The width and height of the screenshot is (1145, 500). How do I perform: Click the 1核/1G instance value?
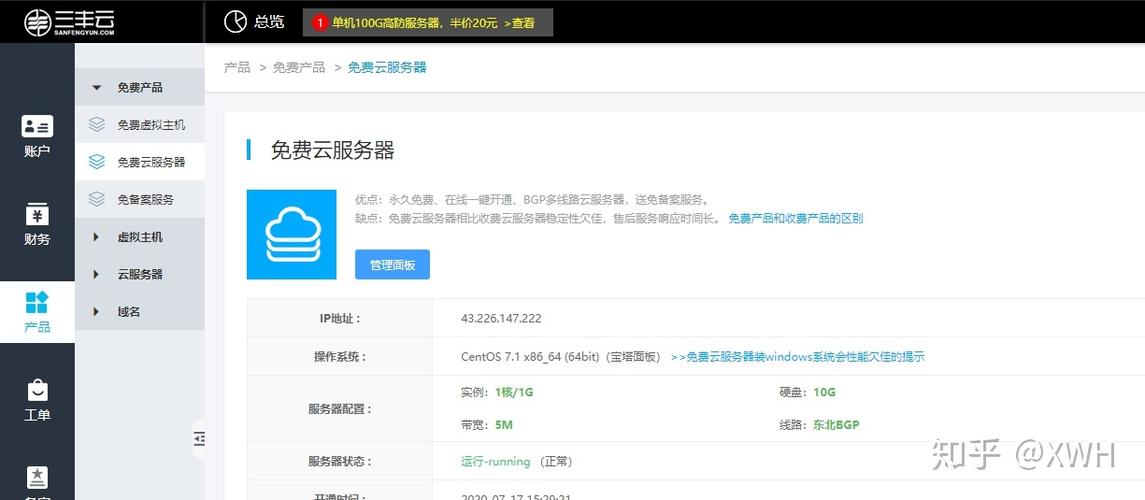point(514,392)
